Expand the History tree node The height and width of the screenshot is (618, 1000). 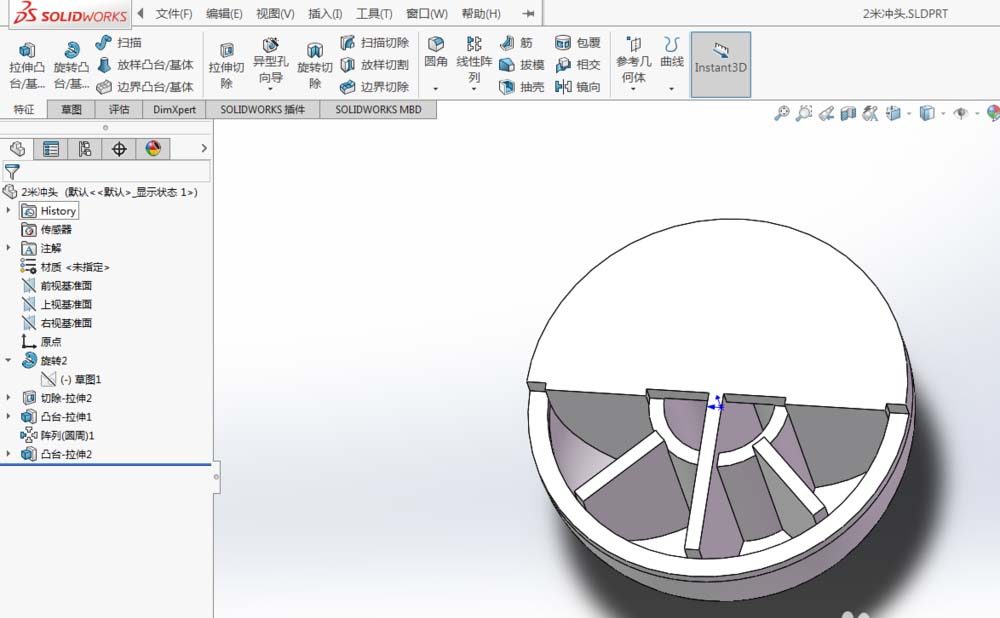(x=8, y=210)
